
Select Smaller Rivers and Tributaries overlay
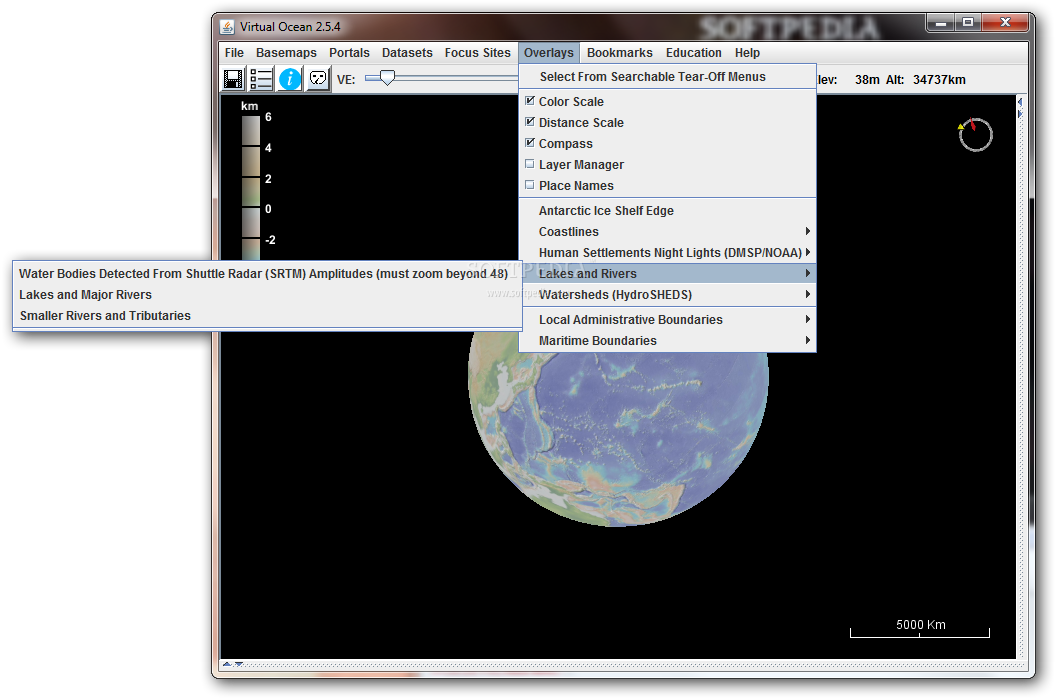pos(267,315)
